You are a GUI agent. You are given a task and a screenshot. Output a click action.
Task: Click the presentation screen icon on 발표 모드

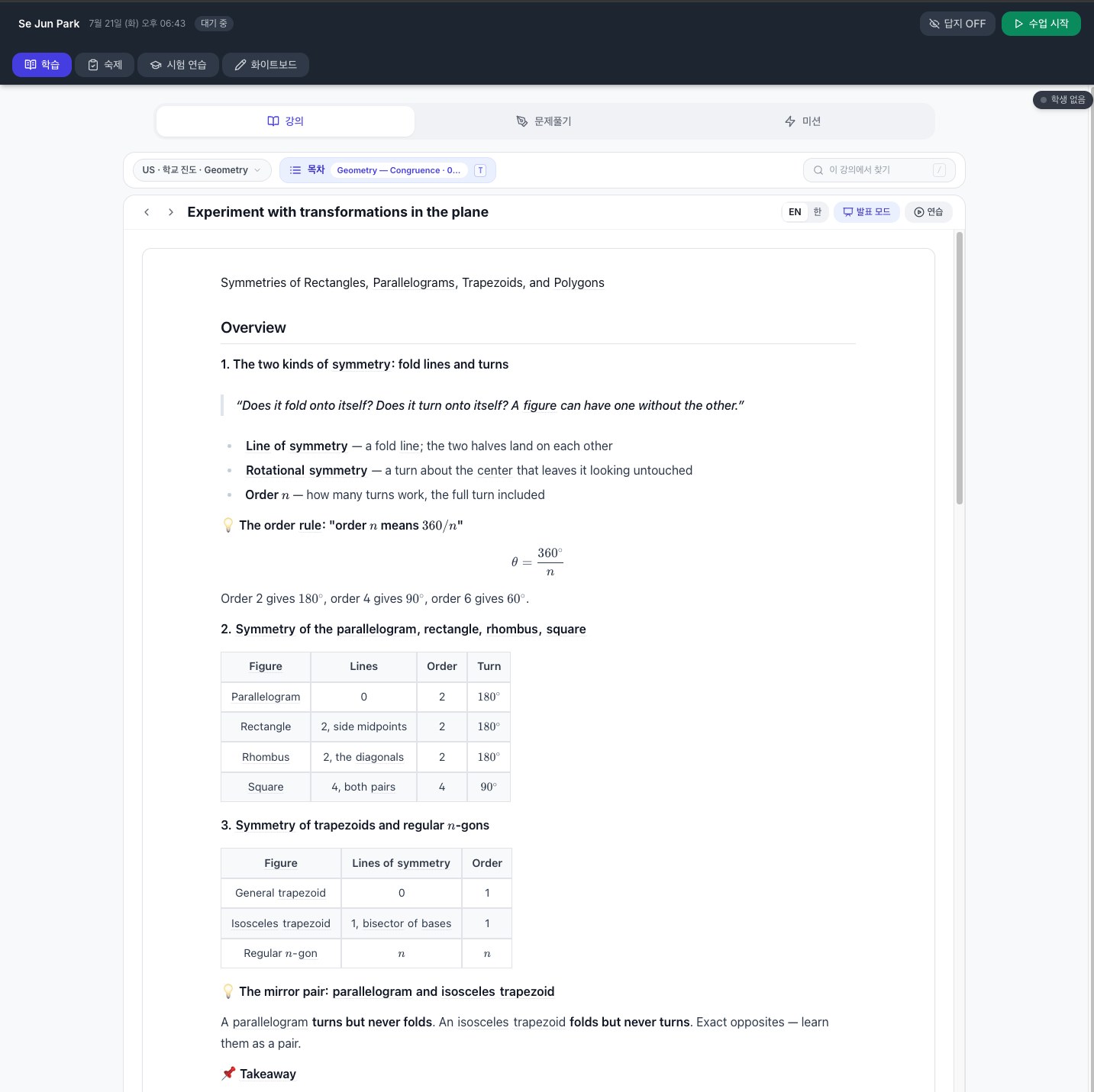click(x=847, y=212)
